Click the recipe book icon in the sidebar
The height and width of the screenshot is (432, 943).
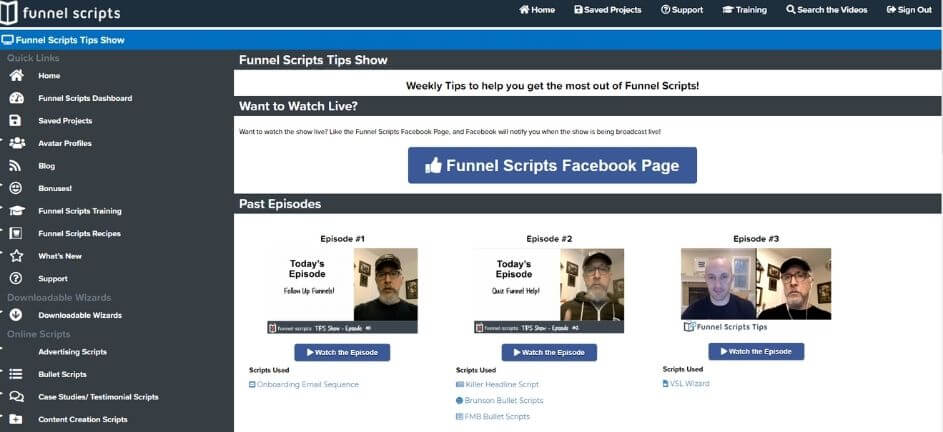(x=16, y=233)
